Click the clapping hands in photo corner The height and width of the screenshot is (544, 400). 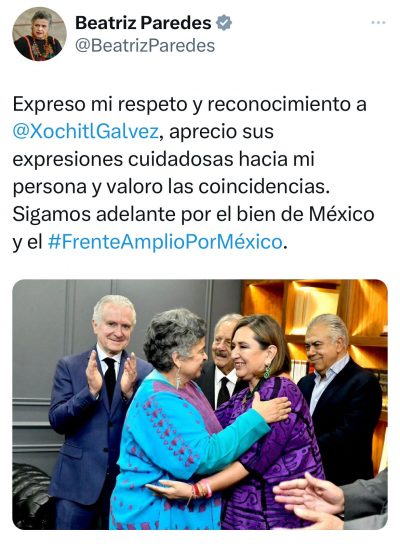click(330, 501)
